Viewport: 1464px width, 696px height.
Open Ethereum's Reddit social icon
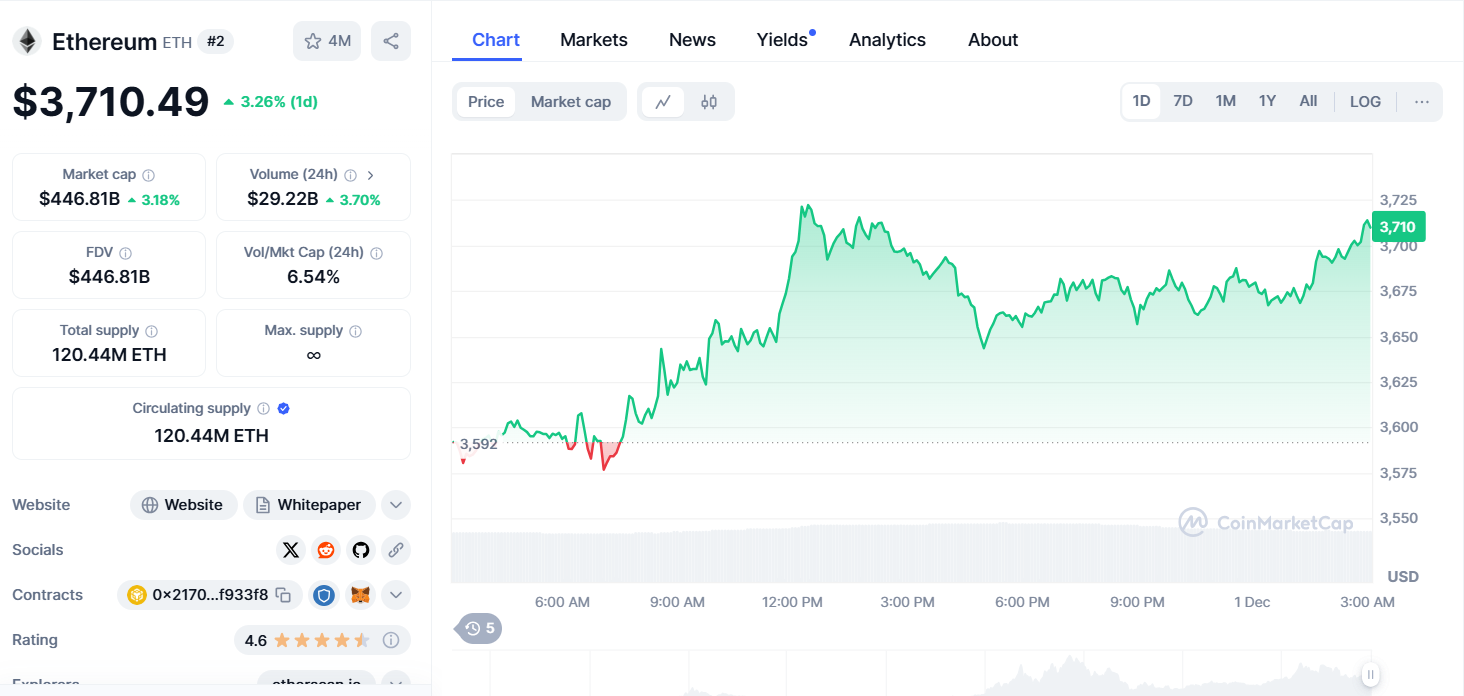point(326,550)
